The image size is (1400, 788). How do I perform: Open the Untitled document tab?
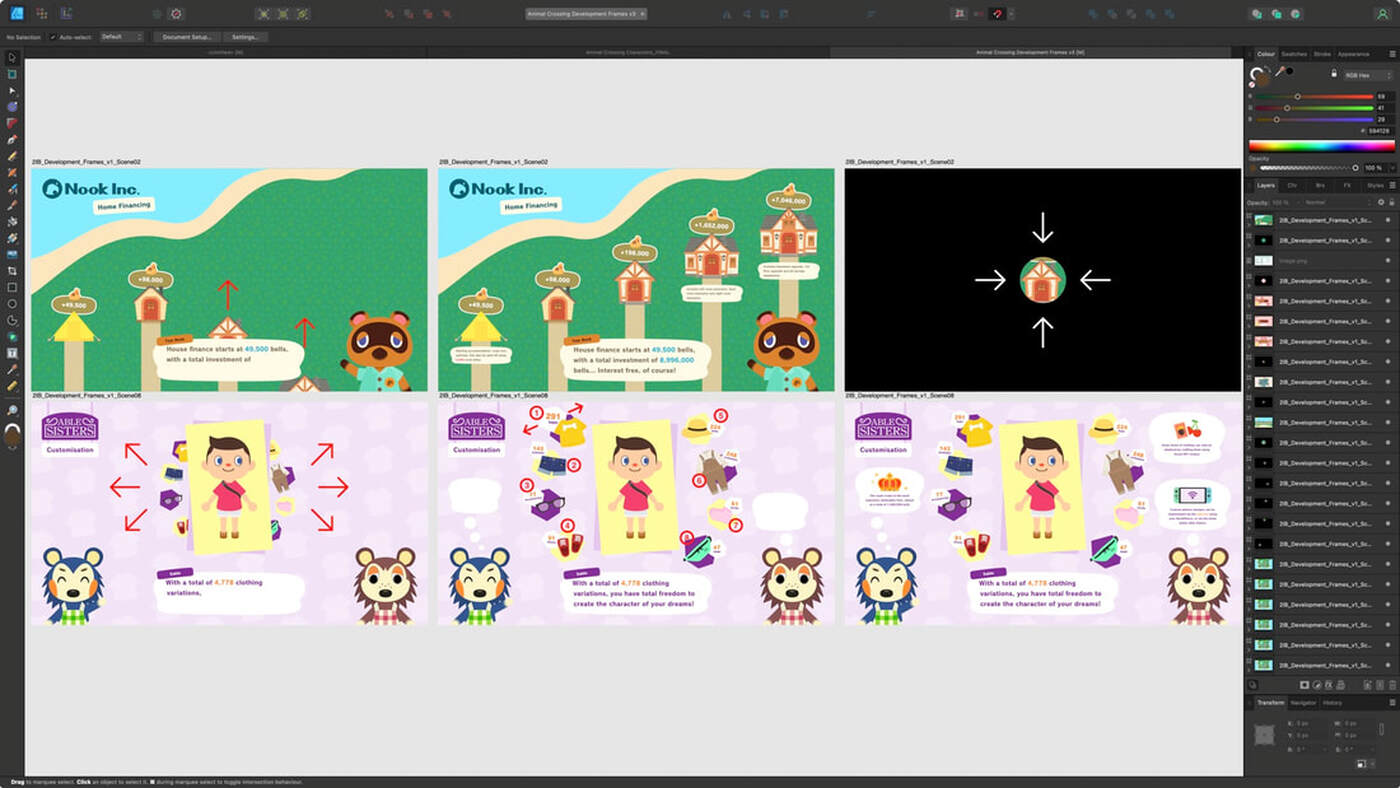225,51
